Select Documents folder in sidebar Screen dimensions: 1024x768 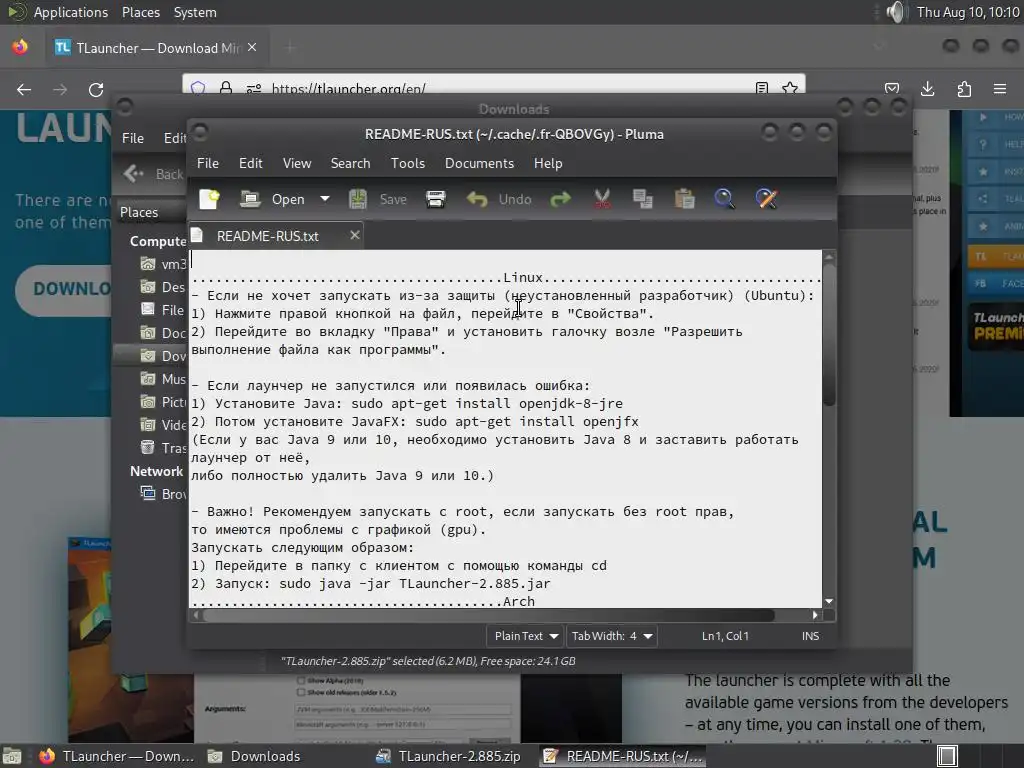pyautogui.click(x=164, y=333)
